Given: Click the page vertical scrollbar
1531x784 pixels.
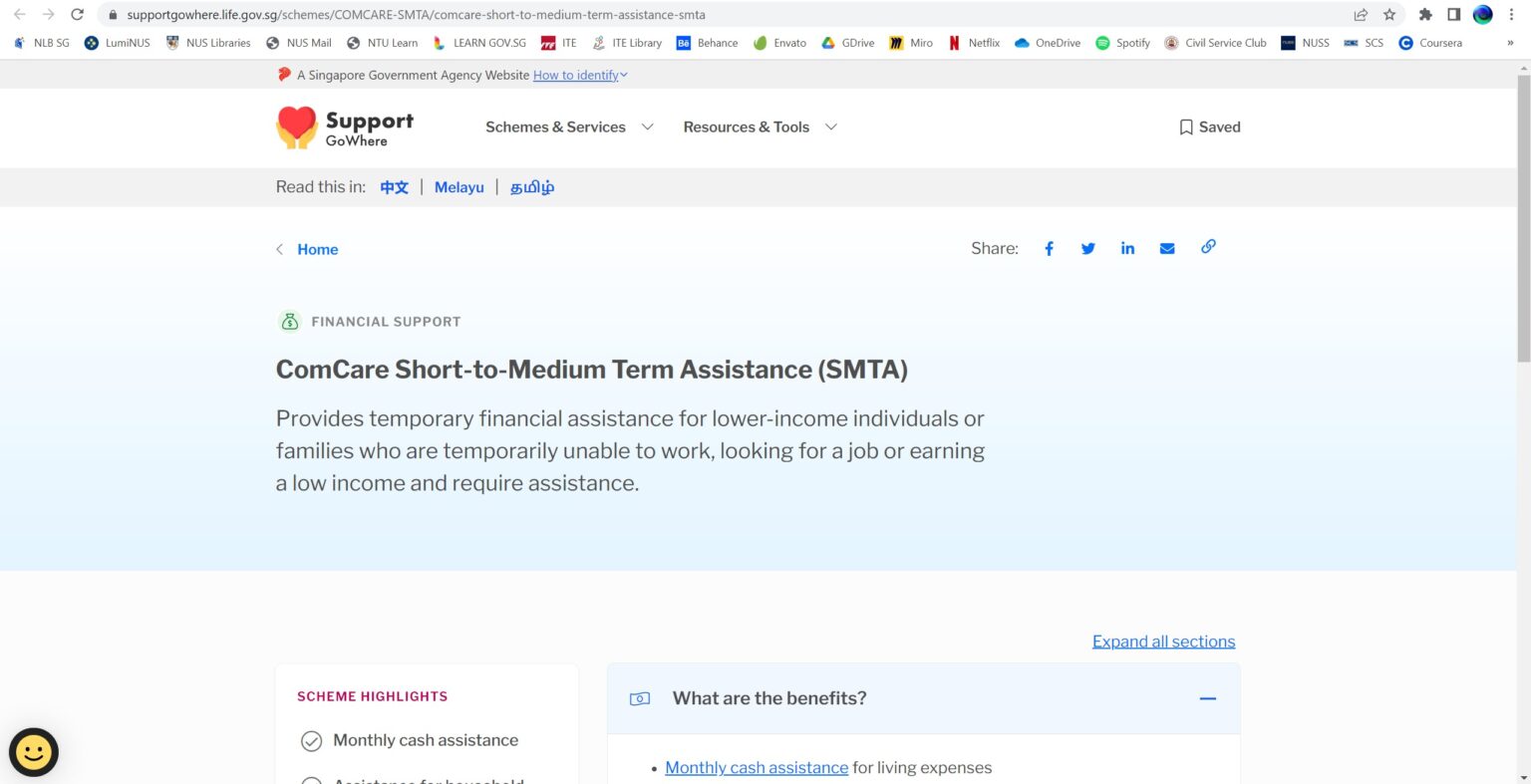Looking at the screenshot, I should 1523,219.
